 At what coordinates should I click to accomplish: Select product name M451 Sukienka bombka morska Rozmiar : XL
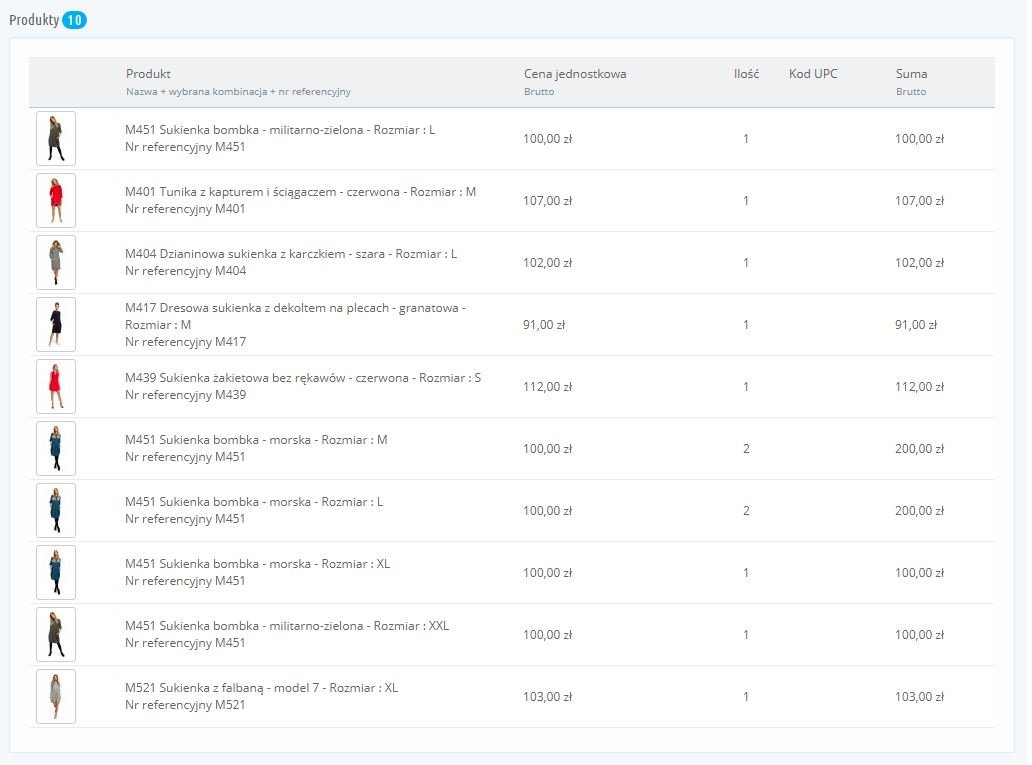coord(257,564)
